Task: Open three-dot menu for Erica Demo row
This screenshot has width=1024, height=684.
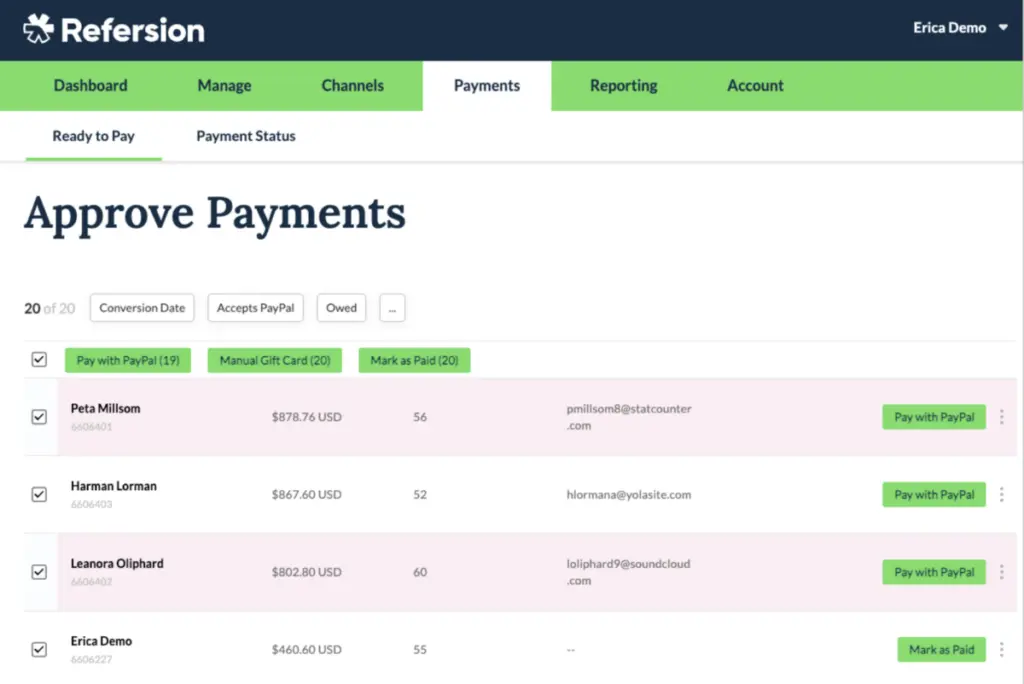Action: (1002, 649)
